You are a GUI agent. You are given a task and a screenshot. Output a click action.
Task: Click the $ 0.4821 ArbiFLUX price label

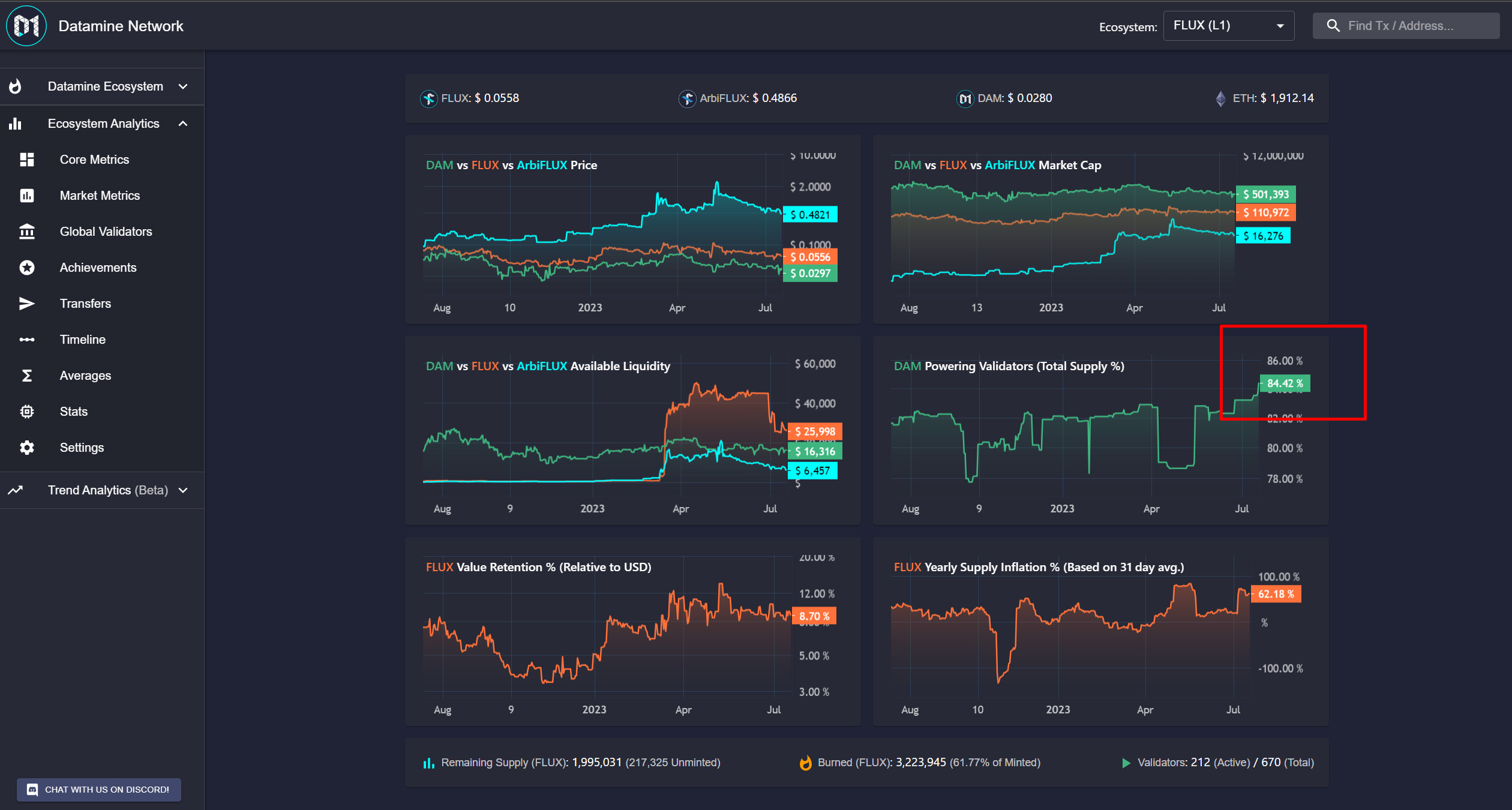click(x=810, y=215)
